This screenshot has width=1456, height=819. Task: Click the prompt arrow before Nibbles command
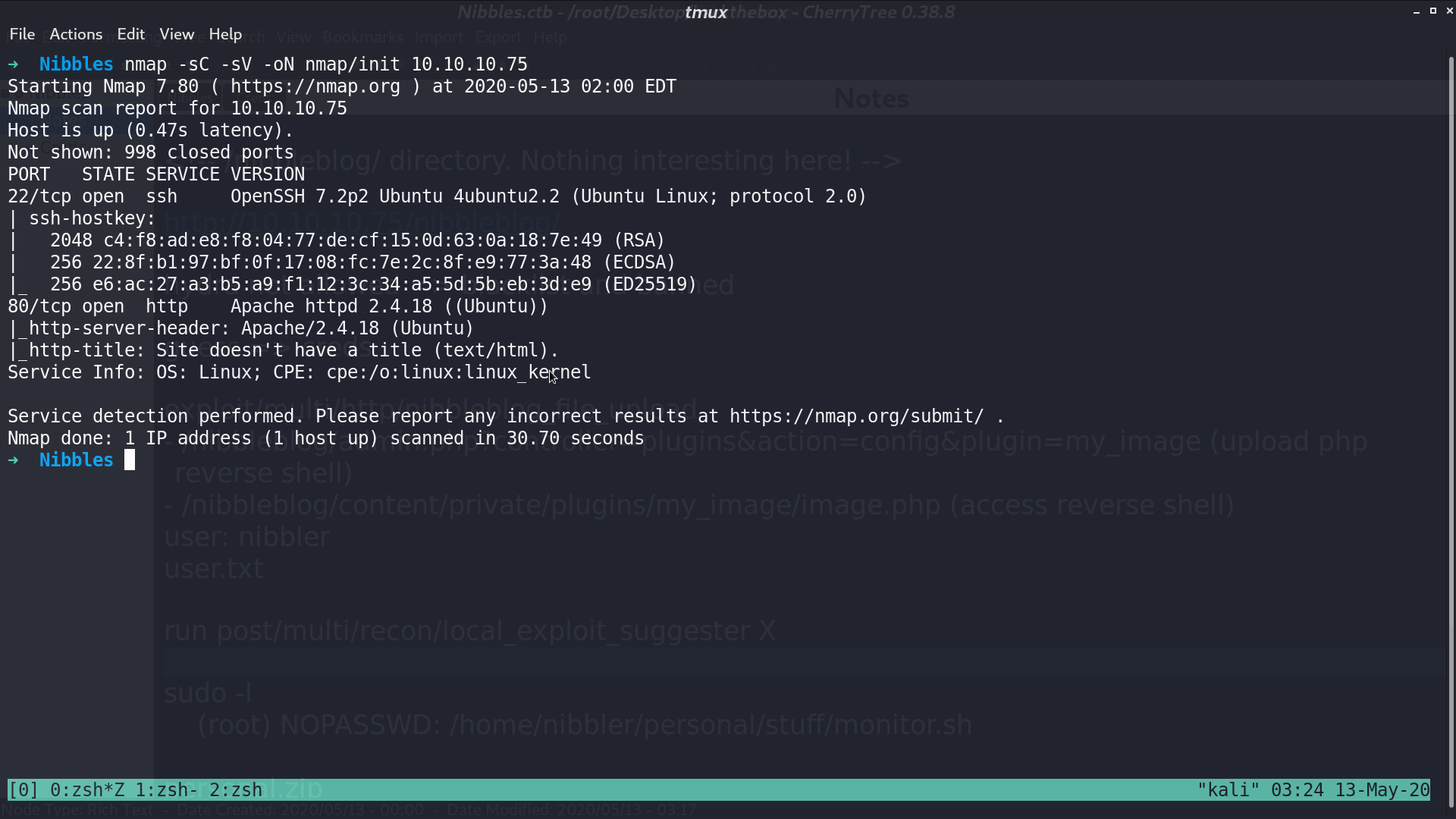(x=13, y=64)
